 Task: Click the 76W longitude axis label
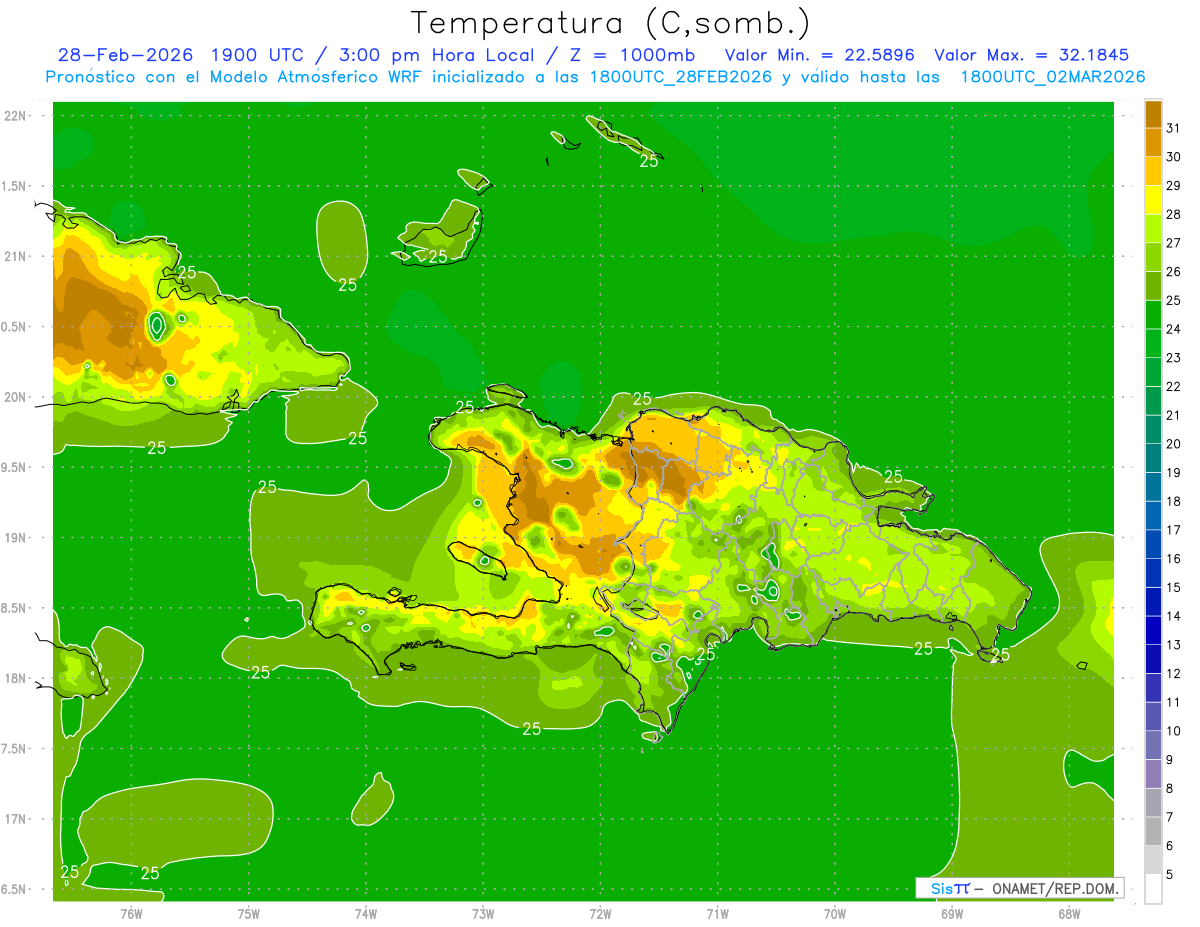click(x=131, y=913)
